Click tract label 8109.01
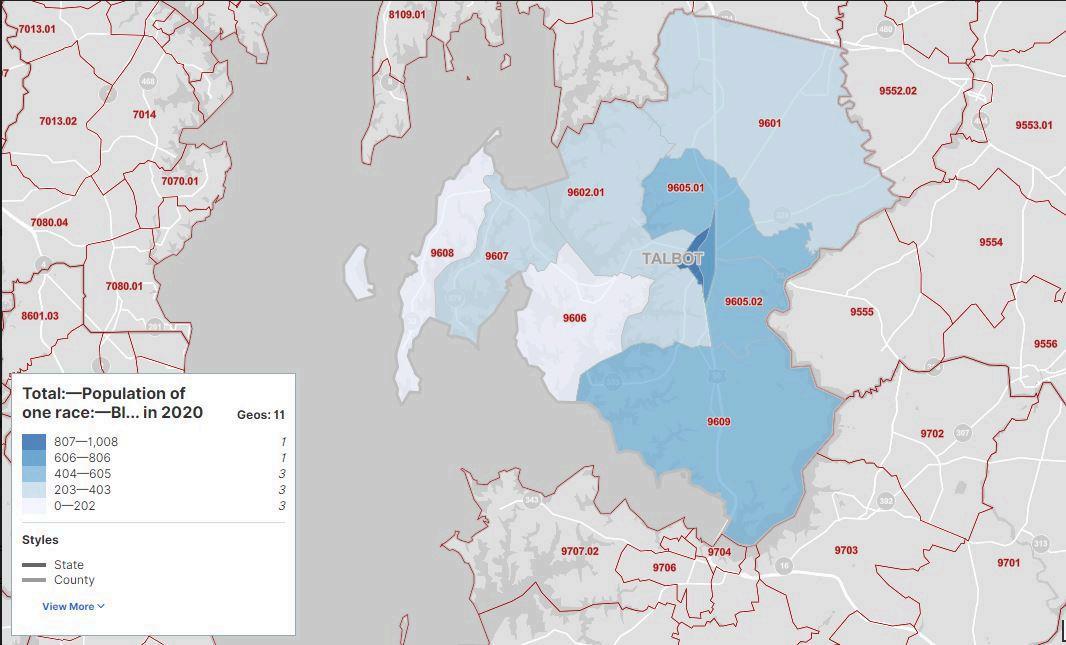The height and width of the screenshot is (645, 1066). tap(407, 14)
